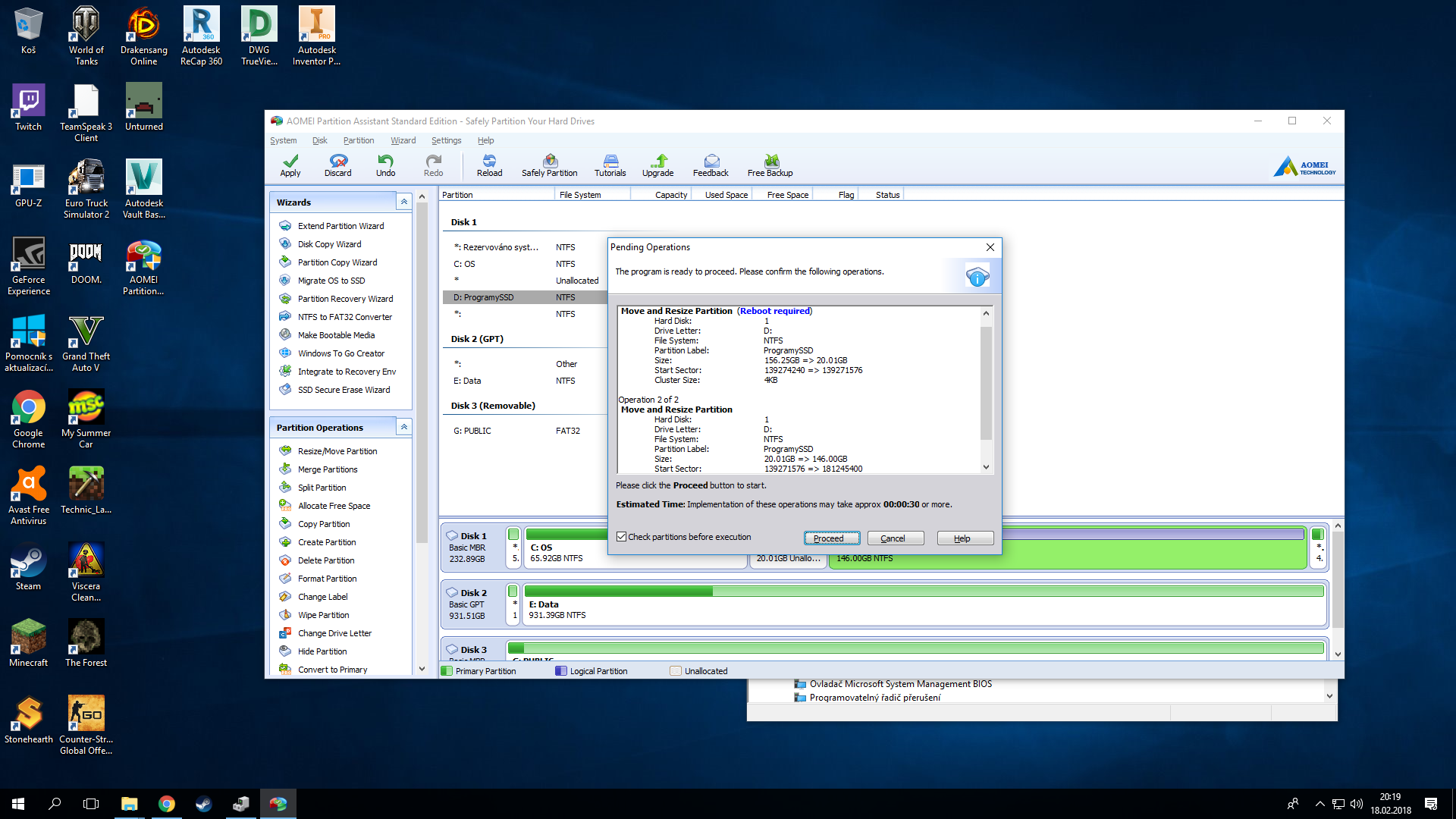Click the Steam taskbar icon

click(203, 804)
